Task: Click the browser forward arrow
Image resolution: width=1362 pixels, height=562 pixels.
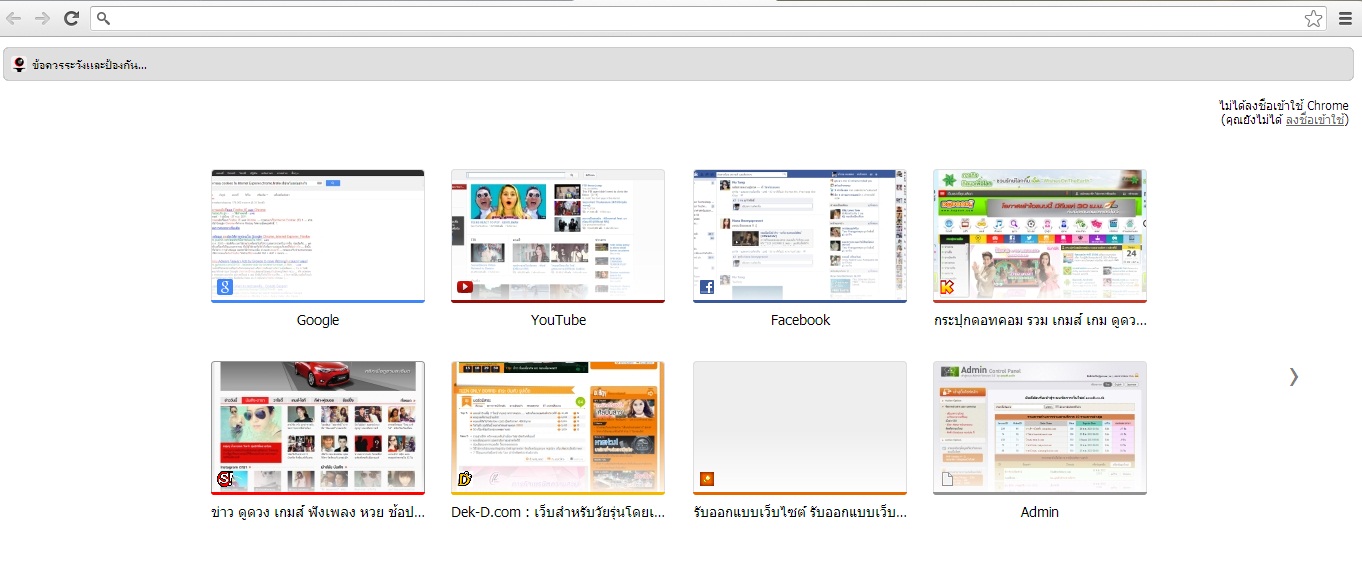Action: (x=42, y=18)
